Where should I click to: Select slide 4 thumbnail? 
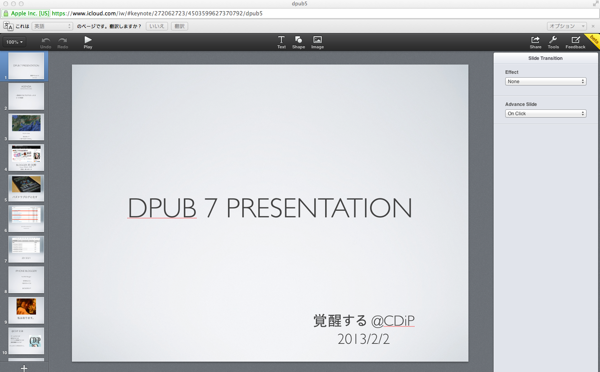tap(26, 158)
